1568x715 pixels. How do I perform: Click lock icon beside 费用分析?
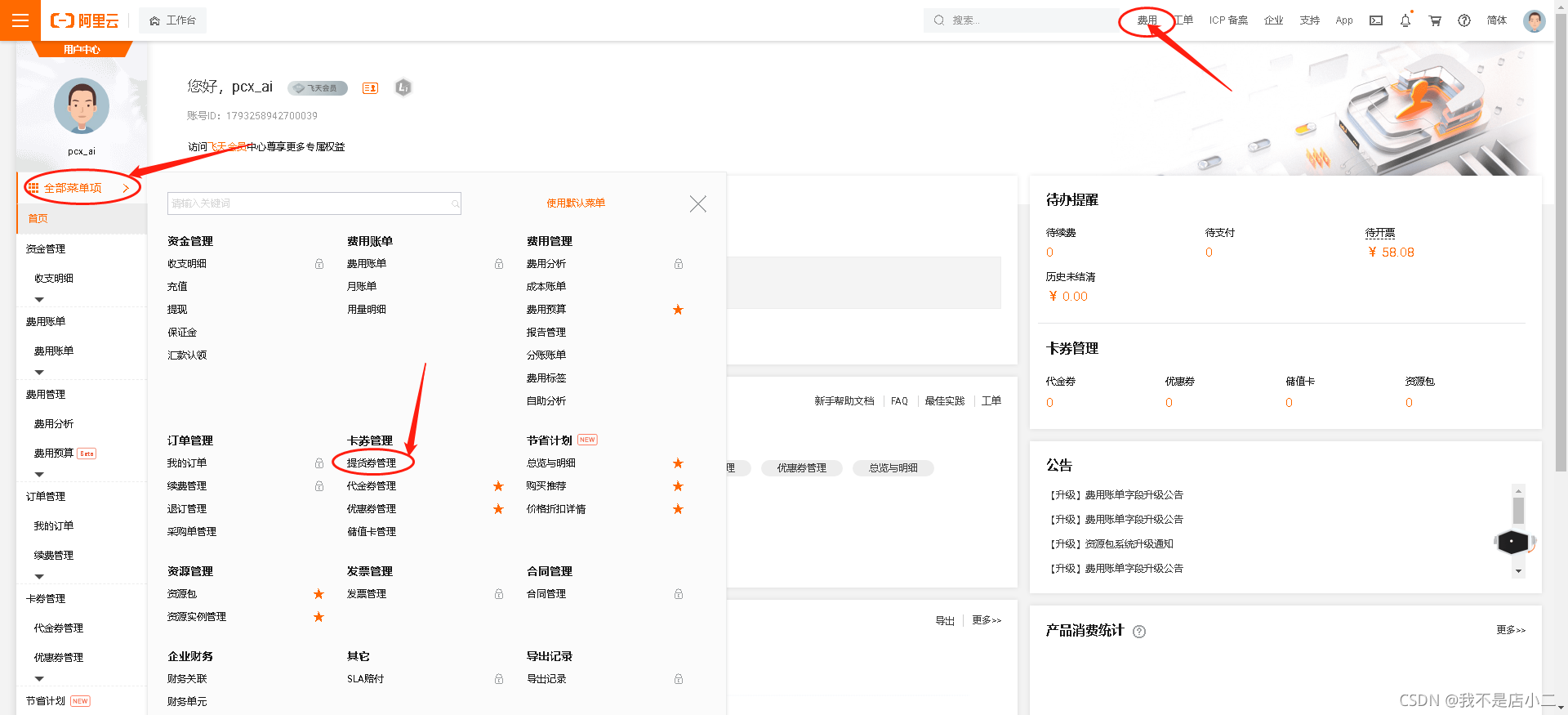click(679, 264)
